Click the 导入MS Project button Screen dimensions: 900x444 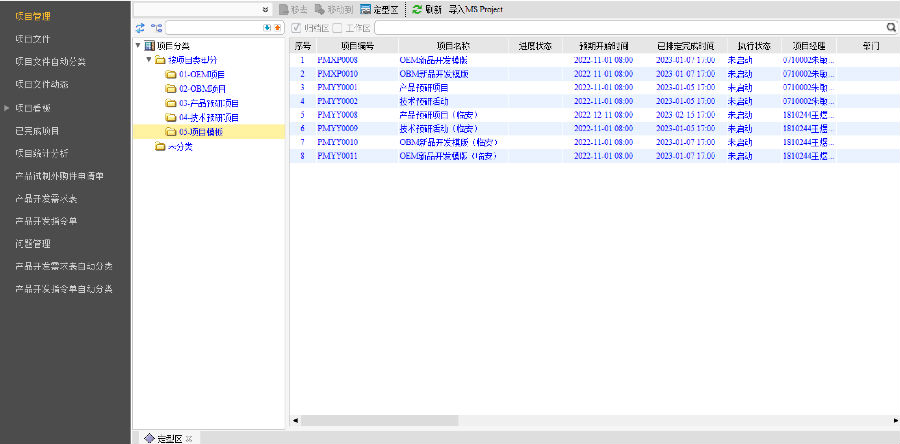[x=476, y=9]
